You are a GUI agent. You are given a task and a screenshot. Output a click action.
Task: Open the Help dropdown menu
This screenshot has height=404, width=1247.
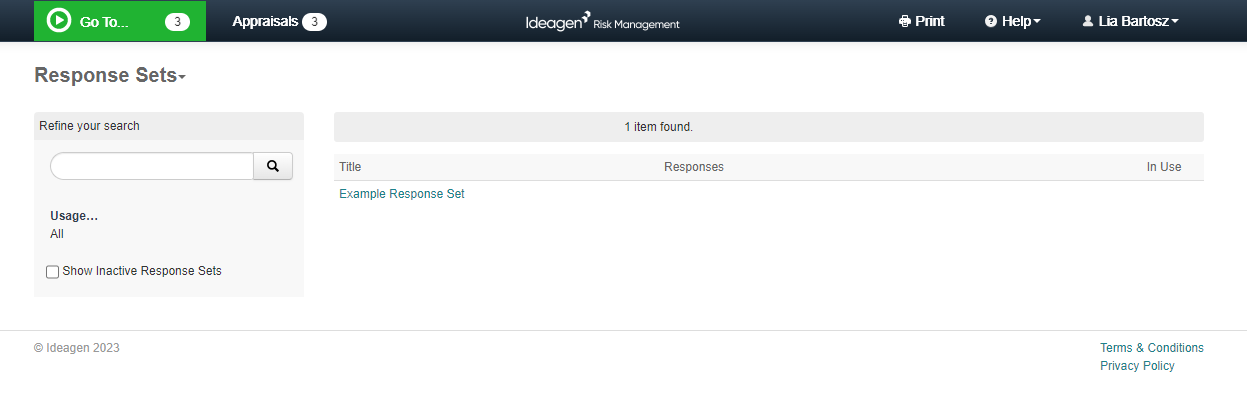[1013, 21]
